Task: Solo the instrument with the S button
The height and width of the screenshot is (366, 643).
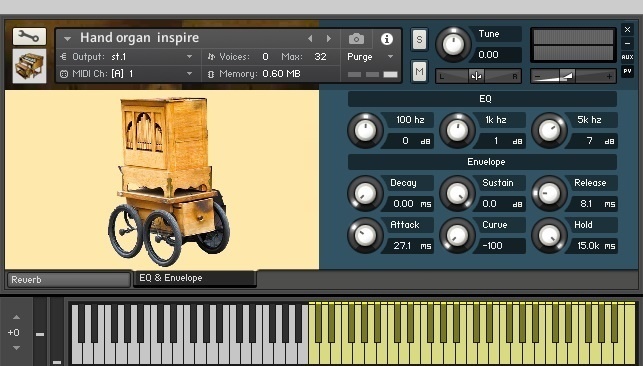Action: [419, 40]
